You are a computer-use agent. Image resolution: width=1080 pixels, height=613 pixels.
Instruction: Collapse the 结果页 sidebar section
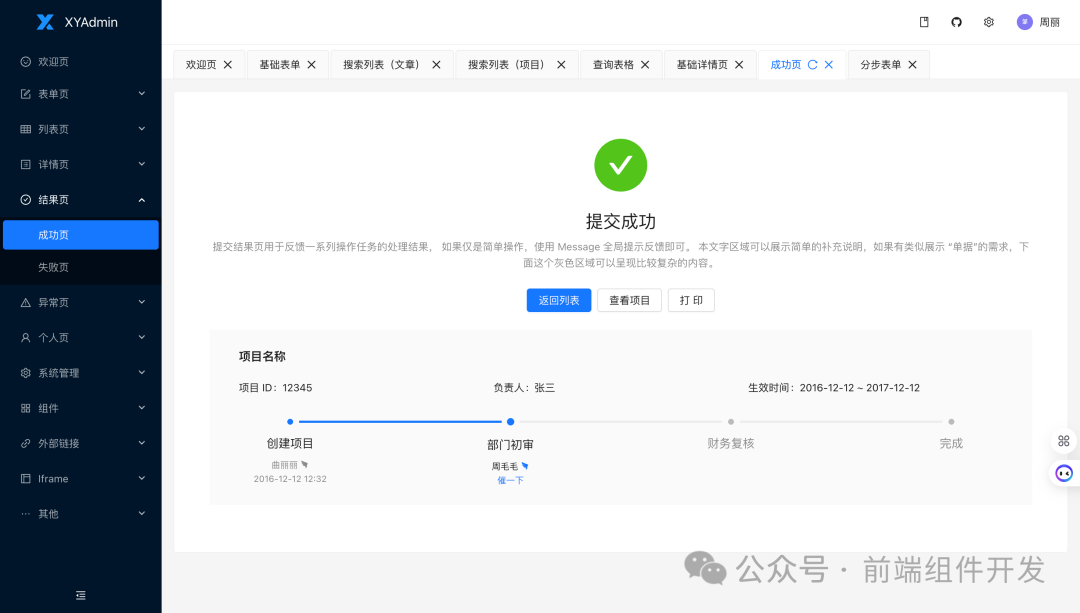80,199
